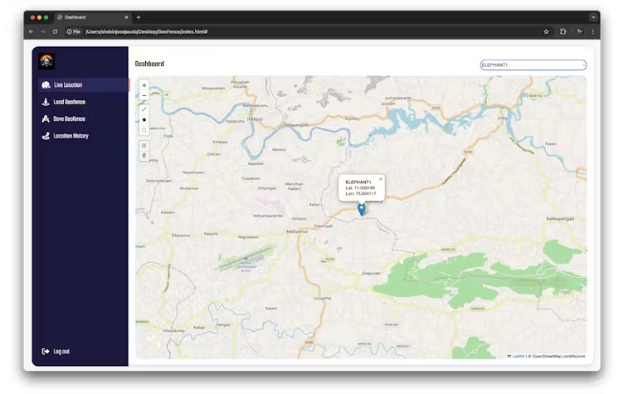Open a new browser tab
This screenshot has width=629, height=394.
click(138, 17)
